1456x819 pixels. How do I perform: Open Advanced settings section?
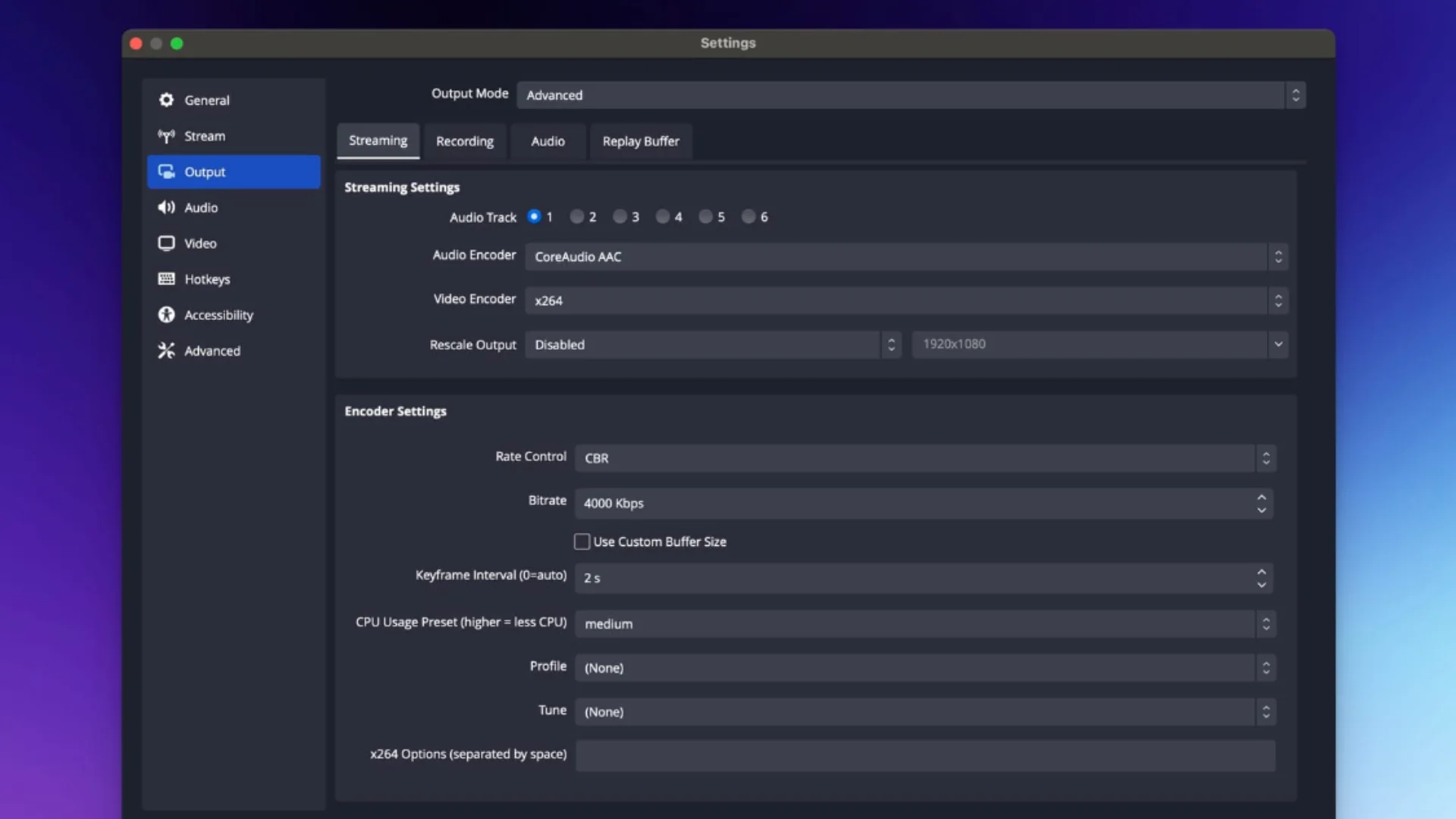click(234, 350)
